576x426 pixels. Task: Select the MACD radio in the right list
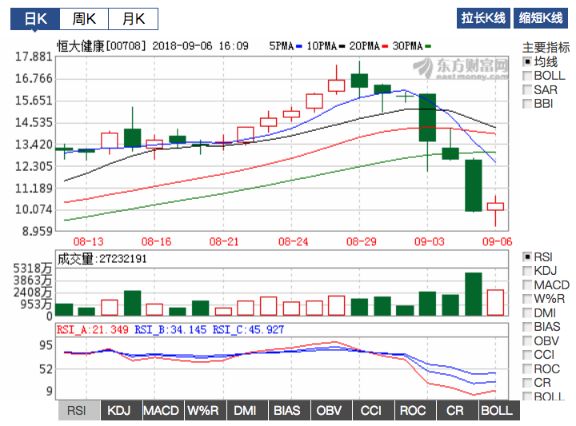527,285
